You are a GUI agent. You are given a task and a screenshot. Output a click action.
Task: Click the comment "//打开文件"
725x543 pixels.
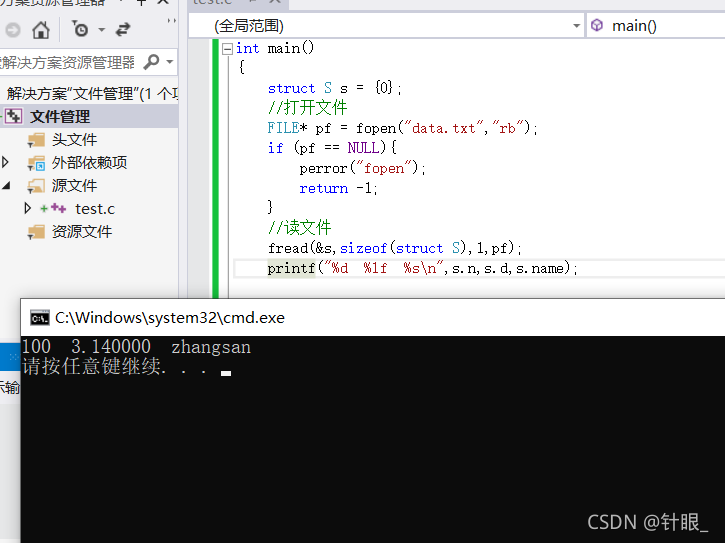[x=307, y=107]
